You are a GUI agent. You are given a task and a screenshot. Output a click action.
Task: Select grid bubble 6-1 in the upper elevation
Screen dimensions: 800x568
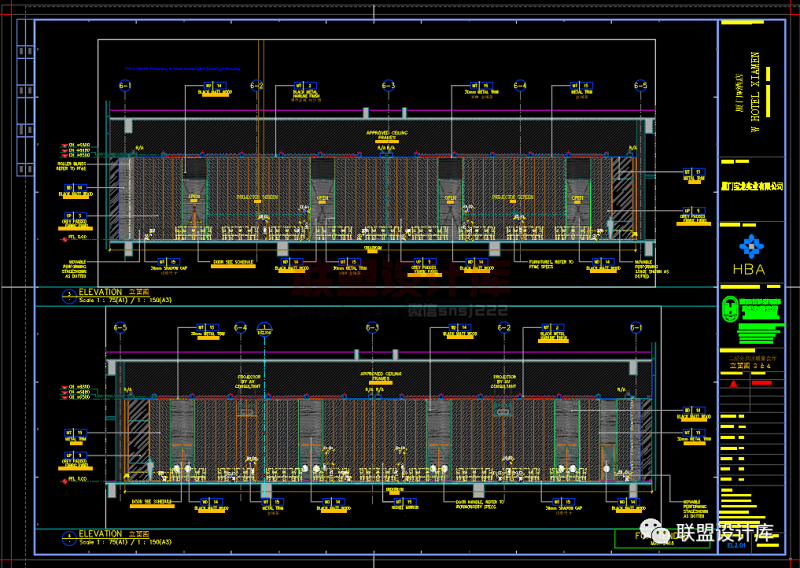click(x=126, y=86)
